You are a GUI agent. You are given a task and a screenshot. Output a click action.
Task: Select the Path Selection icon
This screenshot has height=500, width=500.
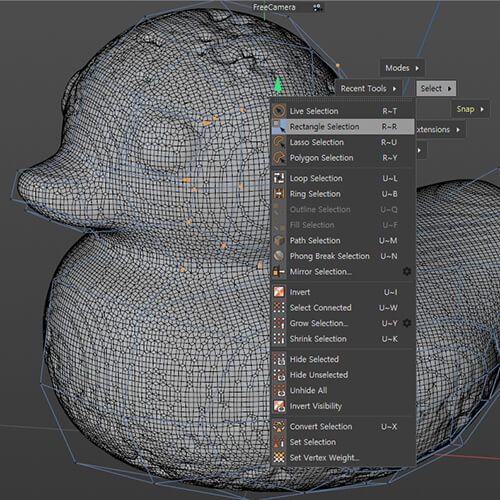pos(279,240)
